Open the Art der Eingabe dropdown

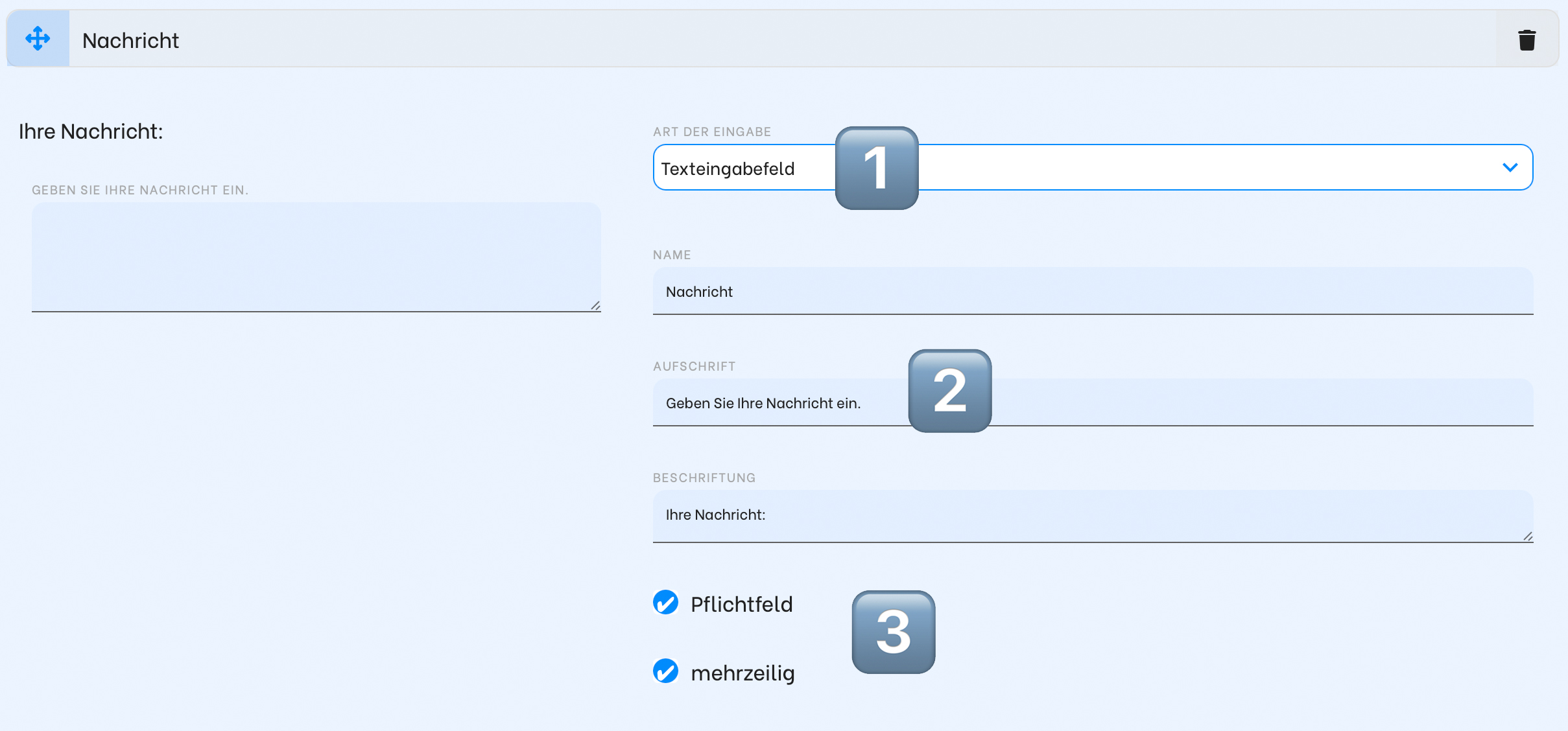click(1093, 167)
